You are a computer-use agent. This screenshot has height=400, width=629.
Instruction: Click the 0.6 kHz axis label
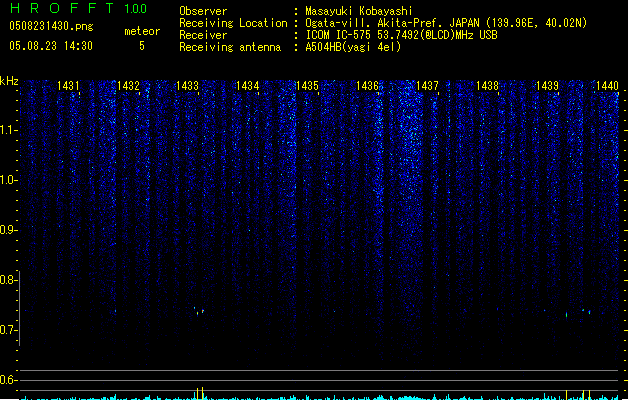click(8, 380)
